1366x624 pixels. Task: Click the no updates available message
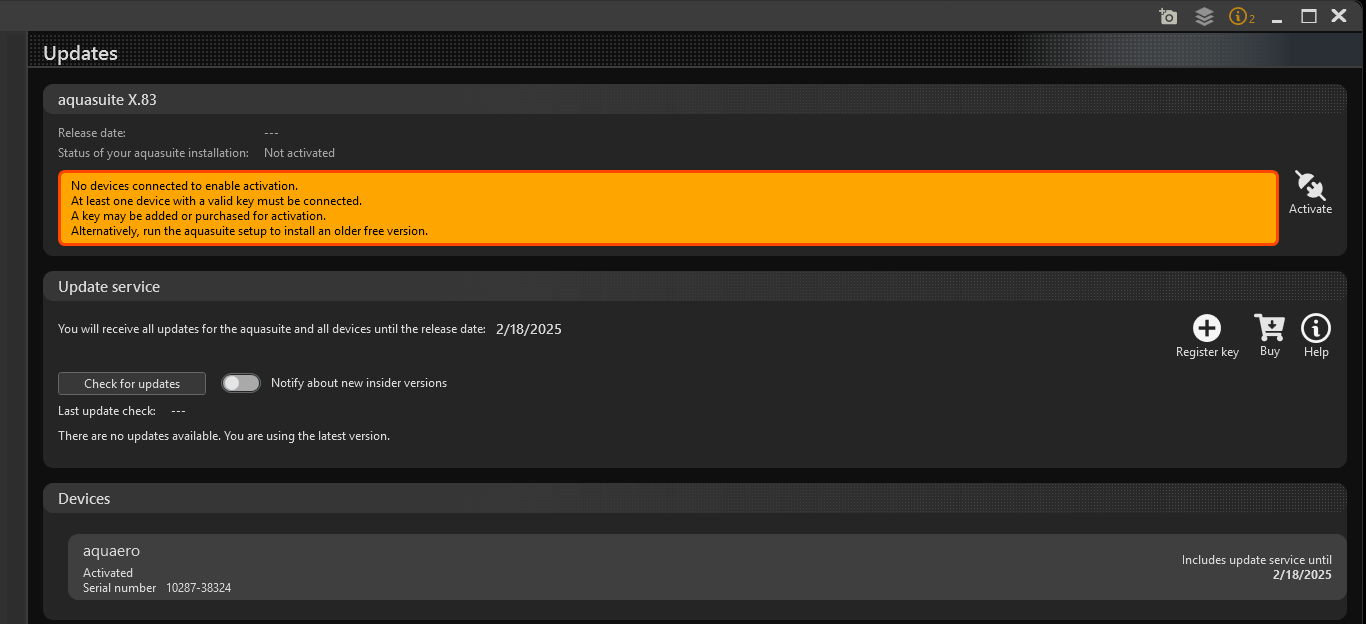(224, 436)
